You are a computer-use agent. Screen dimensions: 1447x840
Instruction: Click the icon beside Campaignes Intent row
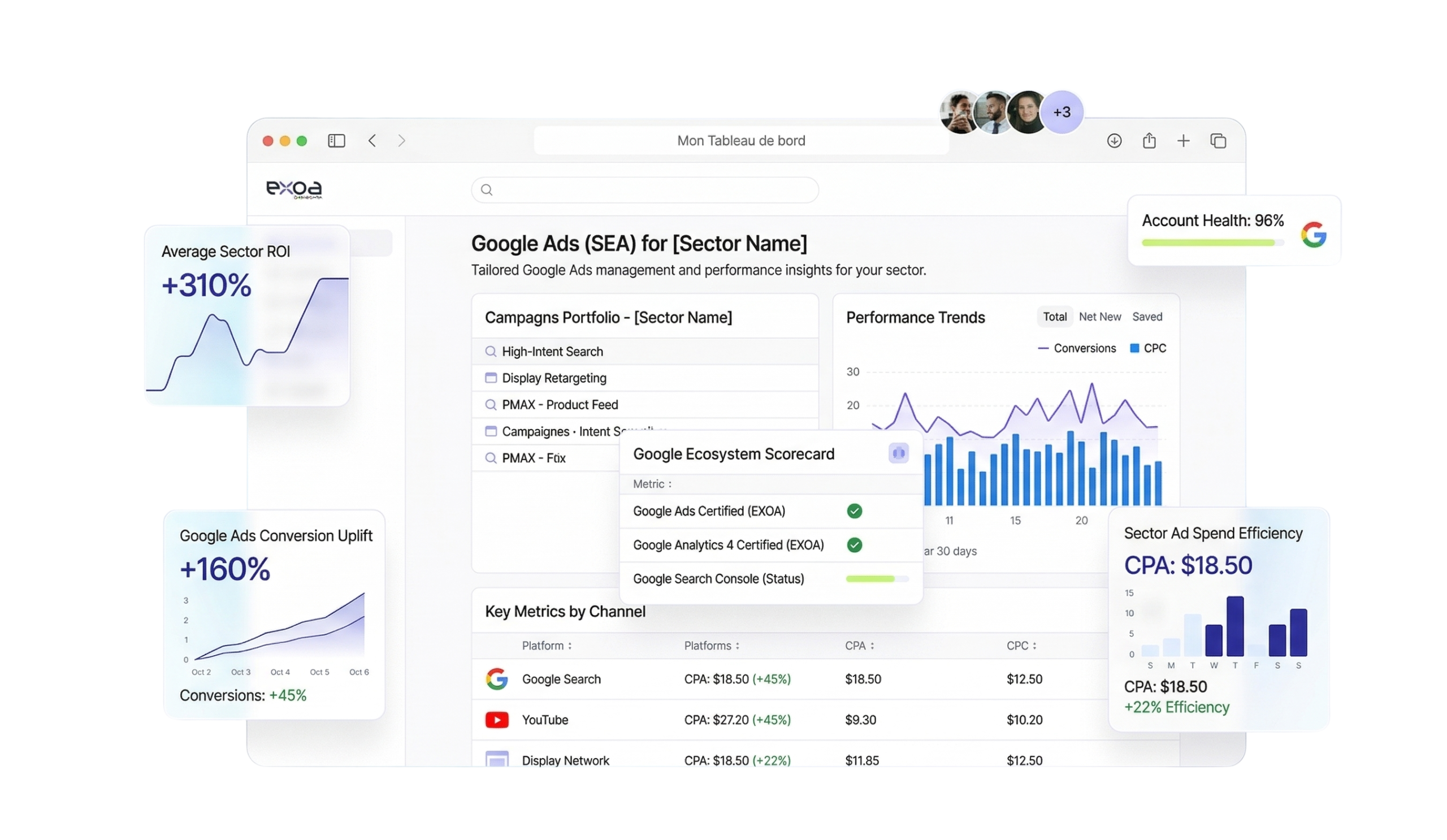pyautogui.click(x=491, y=431)
